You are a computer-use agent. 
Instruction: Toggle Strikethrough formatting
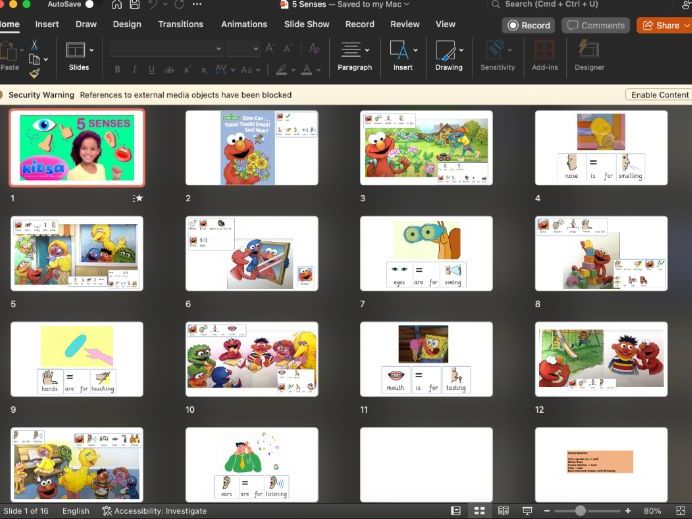169,69
